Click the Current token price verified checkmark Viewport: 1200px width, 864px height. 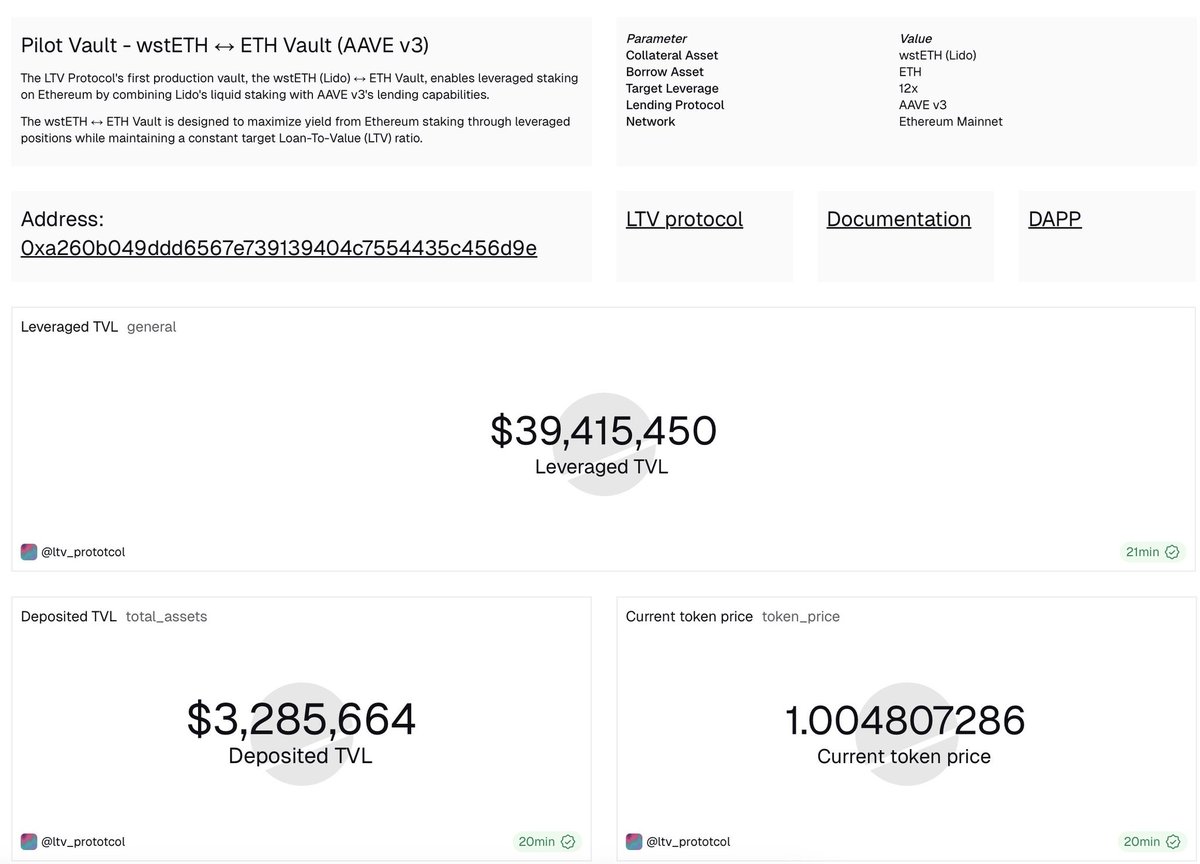[x=1173, y=842]
